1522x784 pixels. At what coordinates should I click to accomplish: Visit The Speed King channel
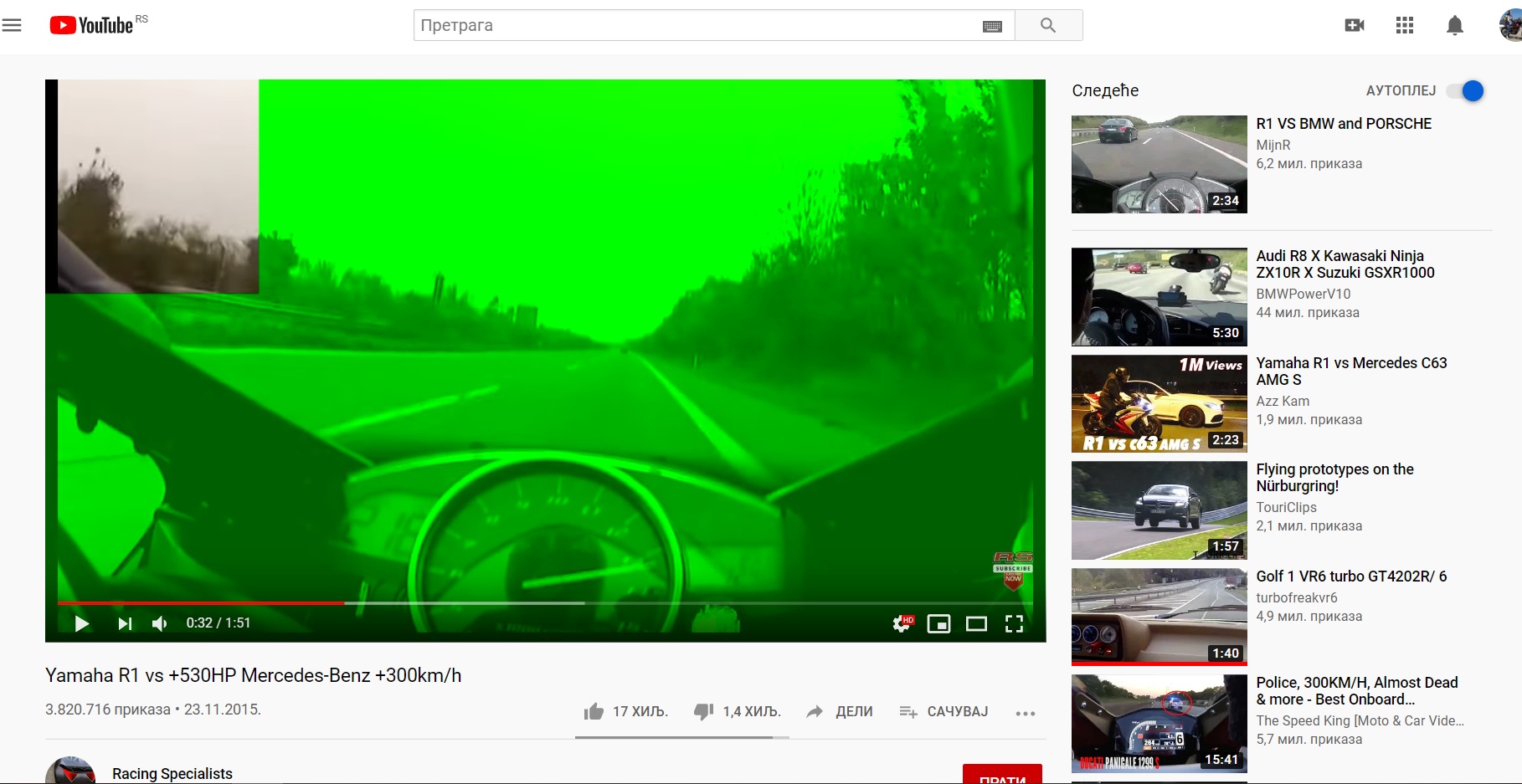[x=1360, y=721]
